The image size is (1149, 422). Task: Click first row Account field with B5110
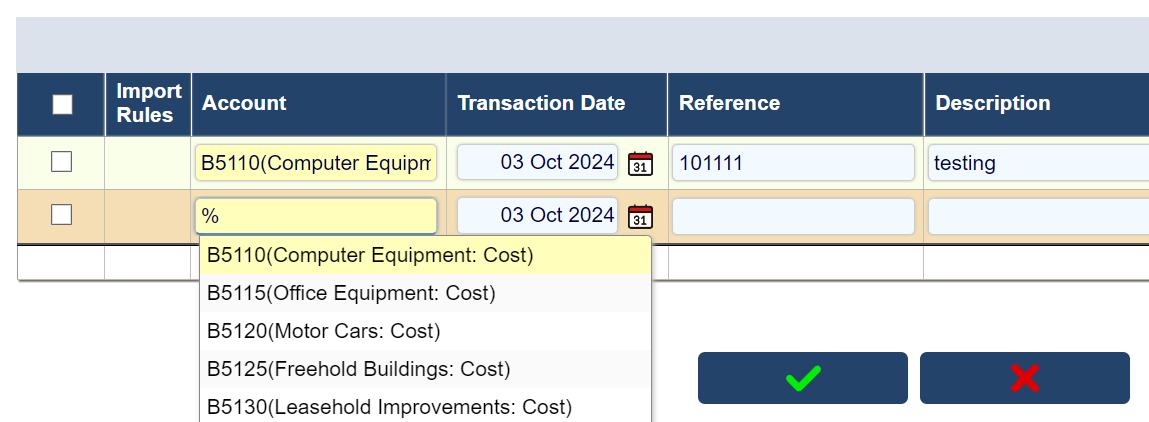coord(316,163)
